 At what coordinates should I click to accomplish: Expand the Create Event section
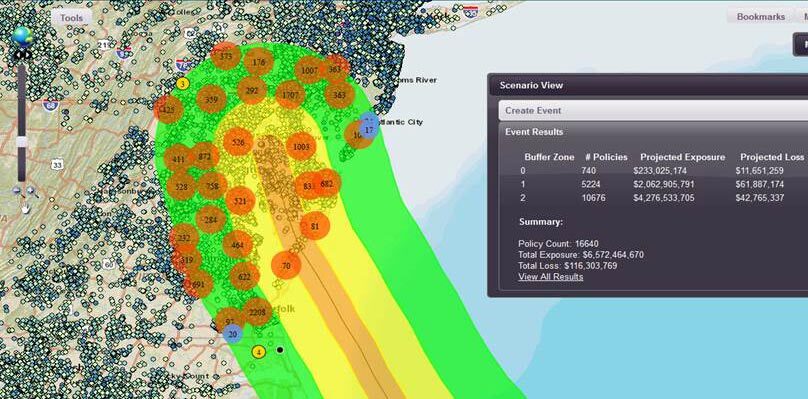tap(653, 110)
